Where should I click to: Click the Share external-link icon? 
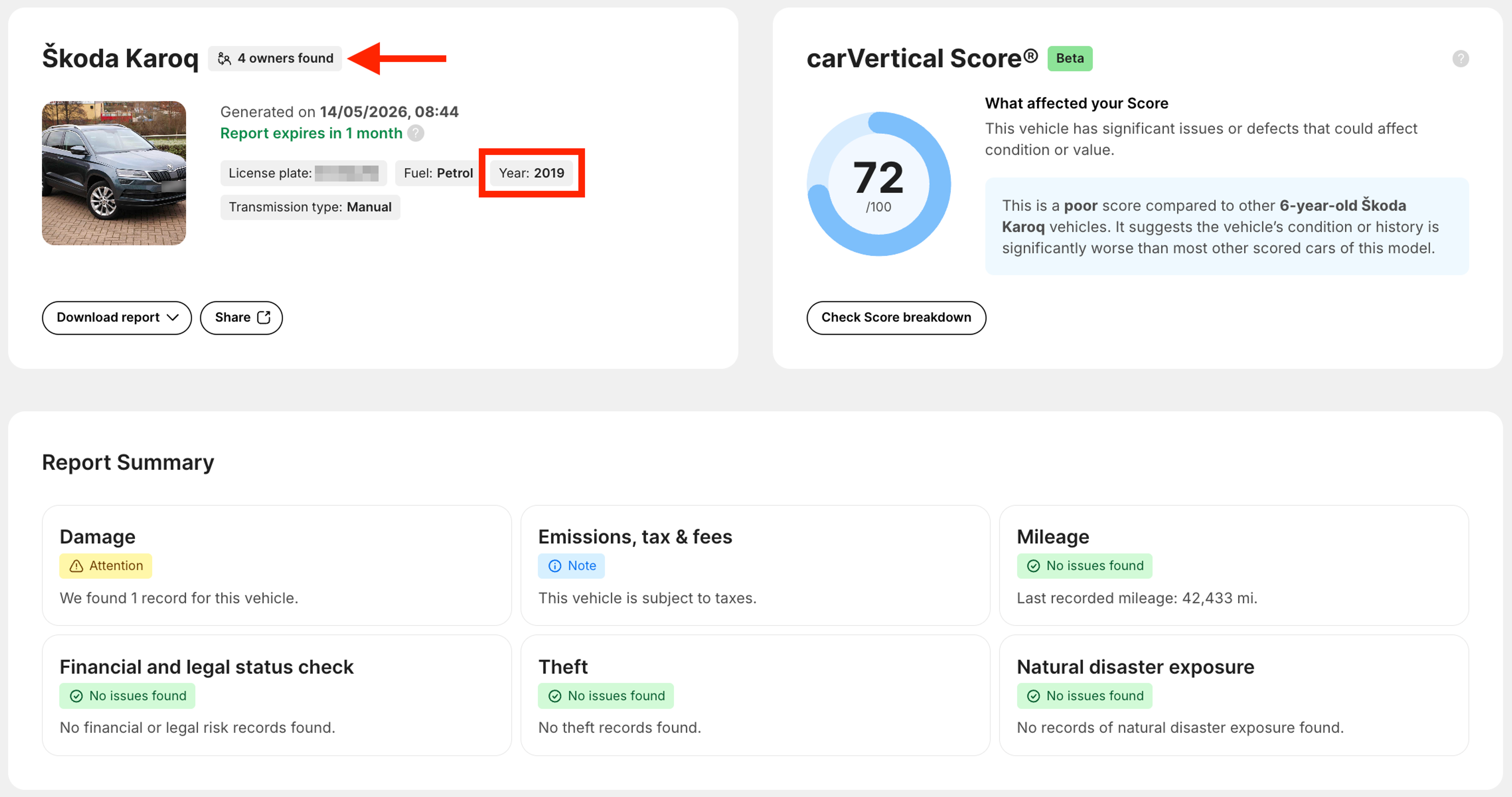pos(264,317)
